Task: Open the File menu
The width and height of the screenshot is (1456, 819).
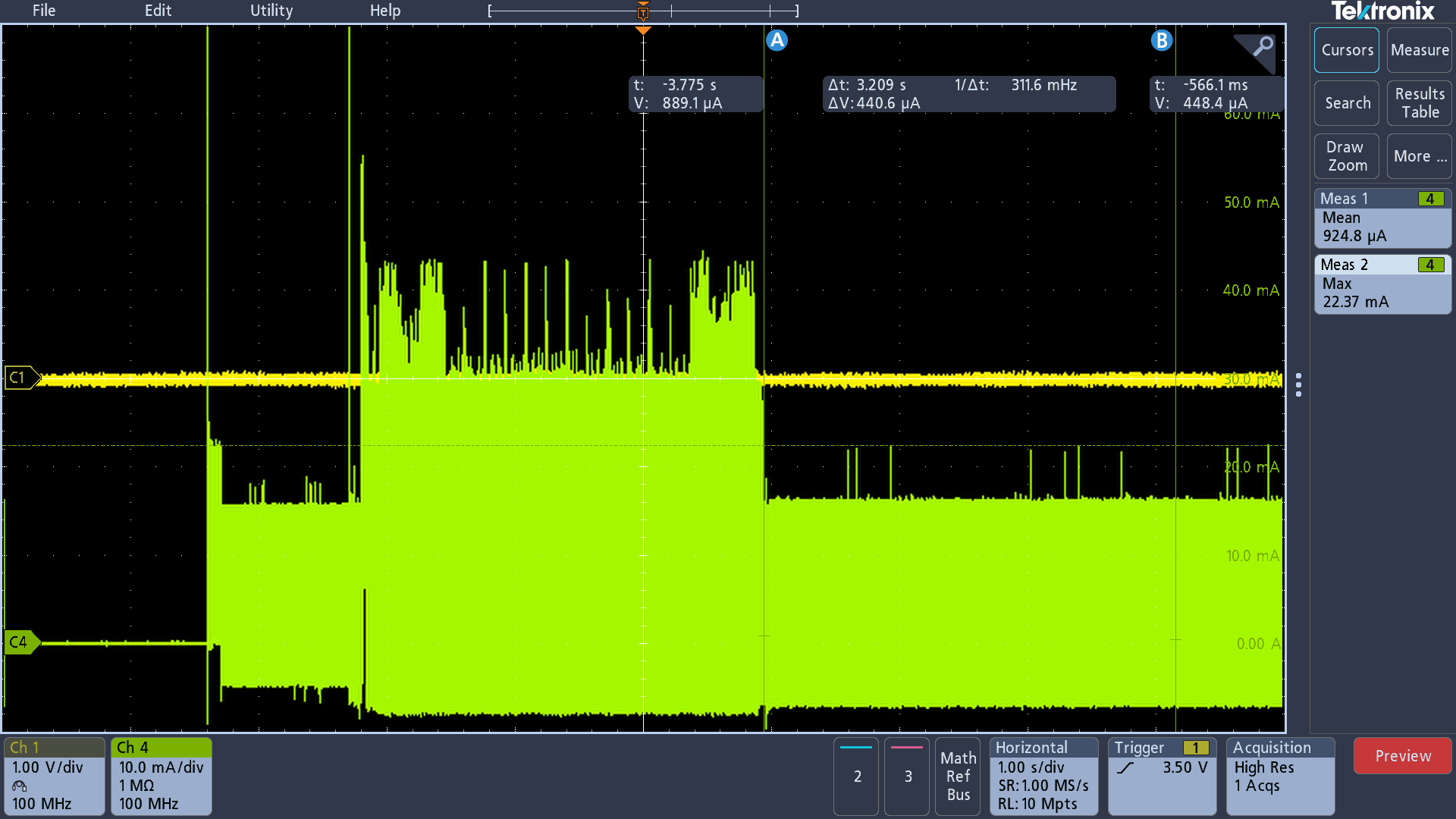Action: [43, 11]
